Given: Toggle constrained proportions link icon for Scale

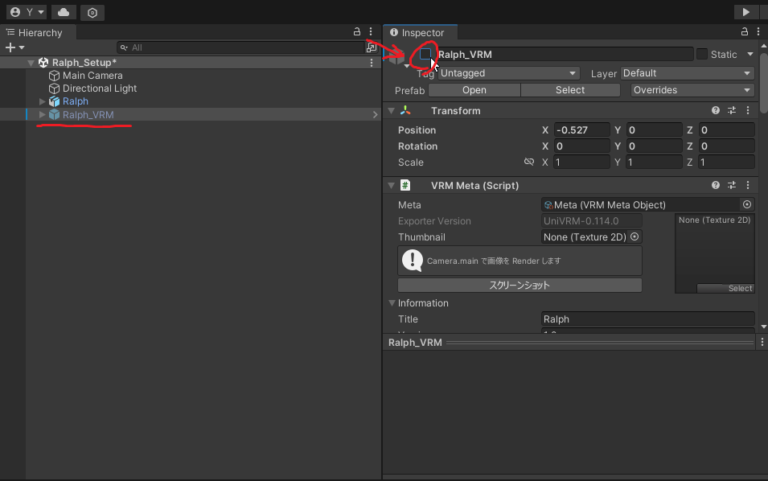Looking at the screenshot, I should (x=529, y=162).
